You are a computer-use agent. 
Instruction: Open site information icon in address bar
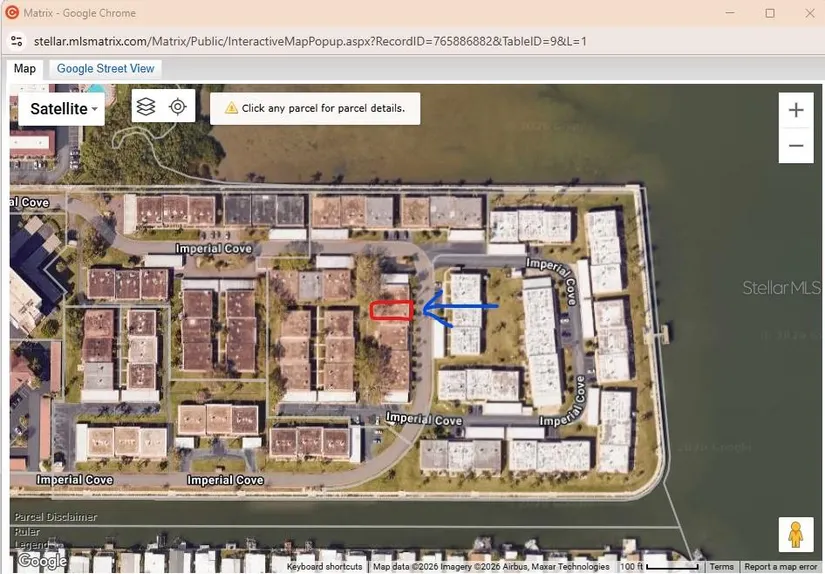coord(16,41)
